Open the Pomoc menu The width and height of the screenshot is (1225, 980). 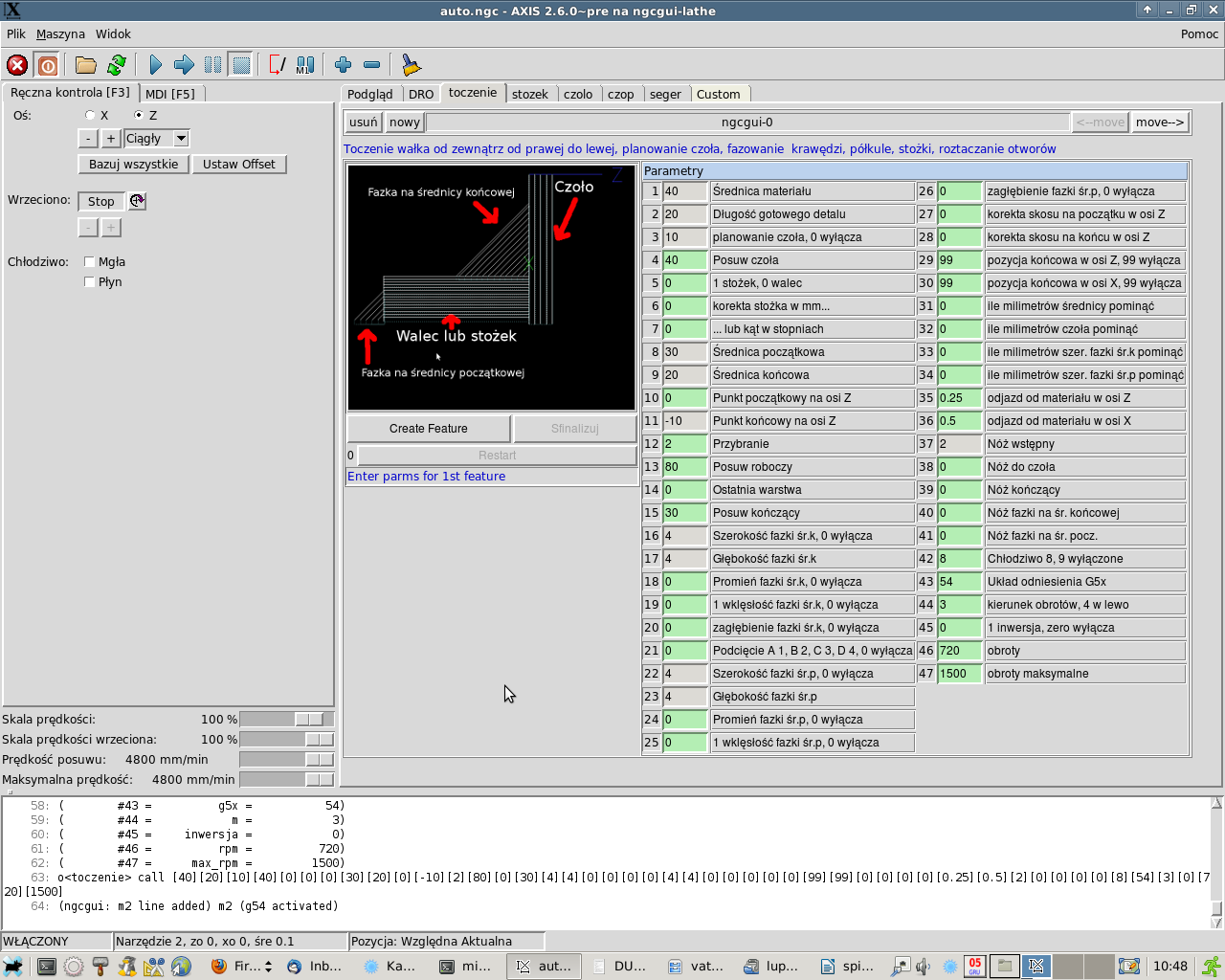point(1199,33)
